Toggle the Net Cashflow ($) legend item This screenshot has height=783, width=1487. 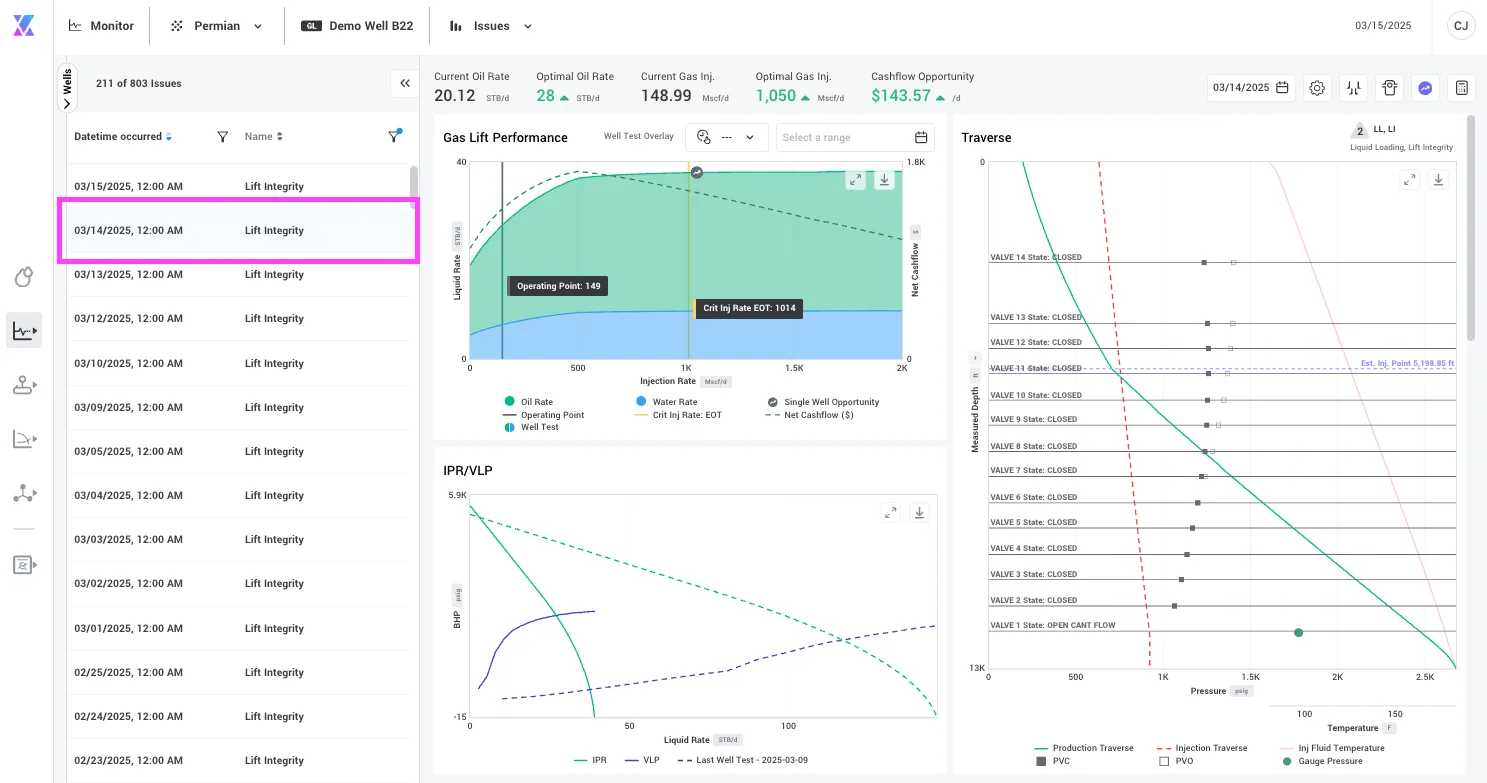tap(809, 415)
